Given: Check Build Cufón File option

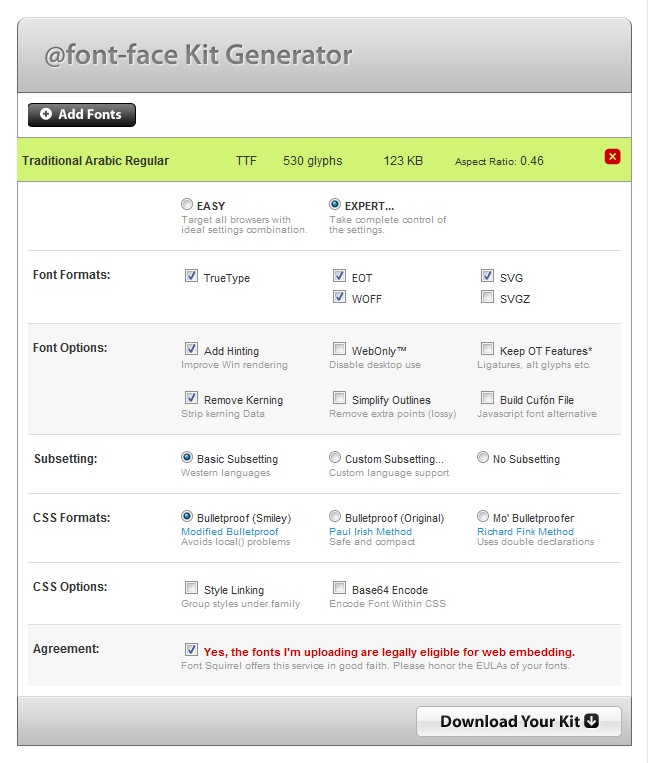Looking at the screenshot, I should pos(487,399).
